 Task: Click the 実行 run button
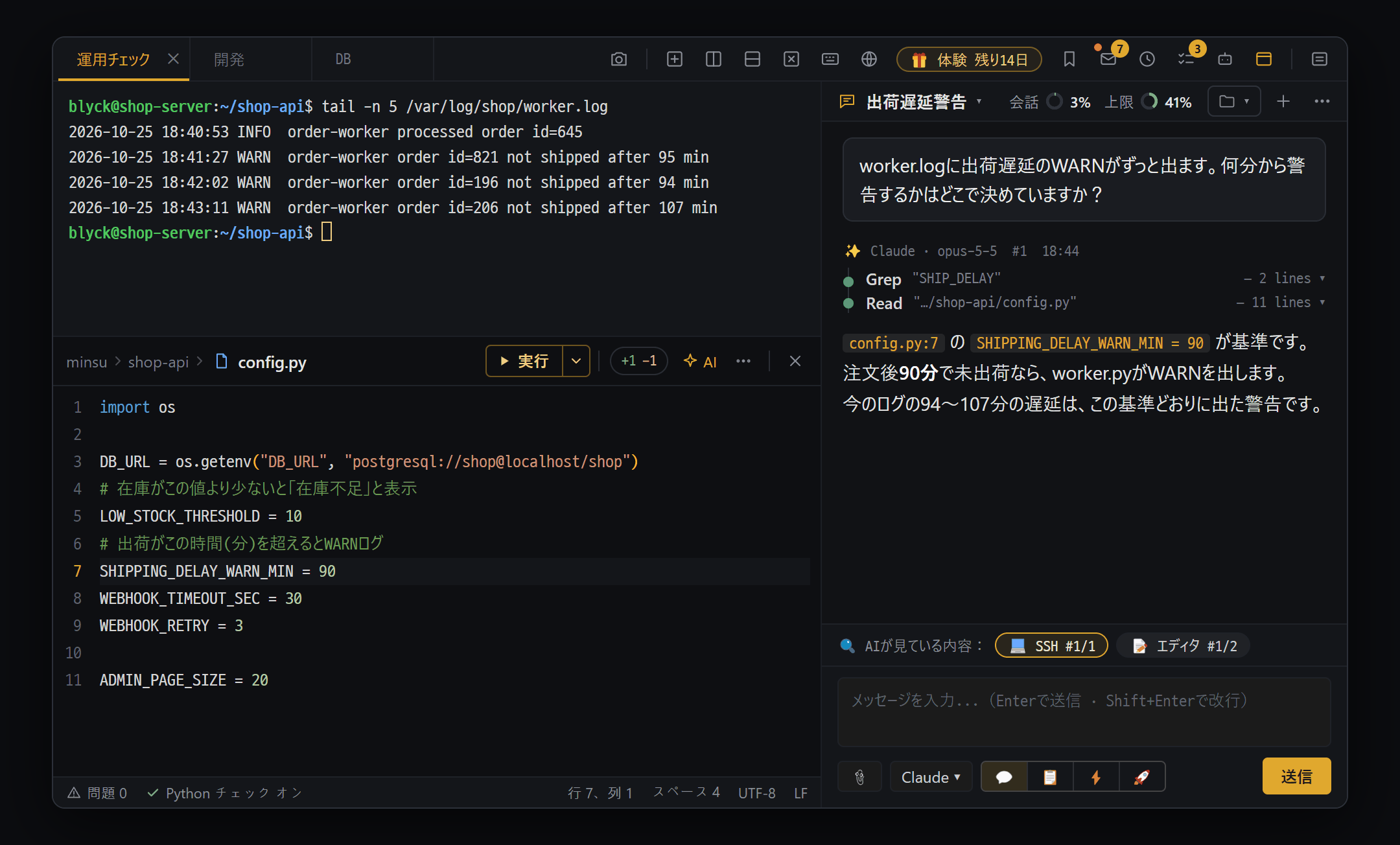pyautogui.click(x=524, y=361)
